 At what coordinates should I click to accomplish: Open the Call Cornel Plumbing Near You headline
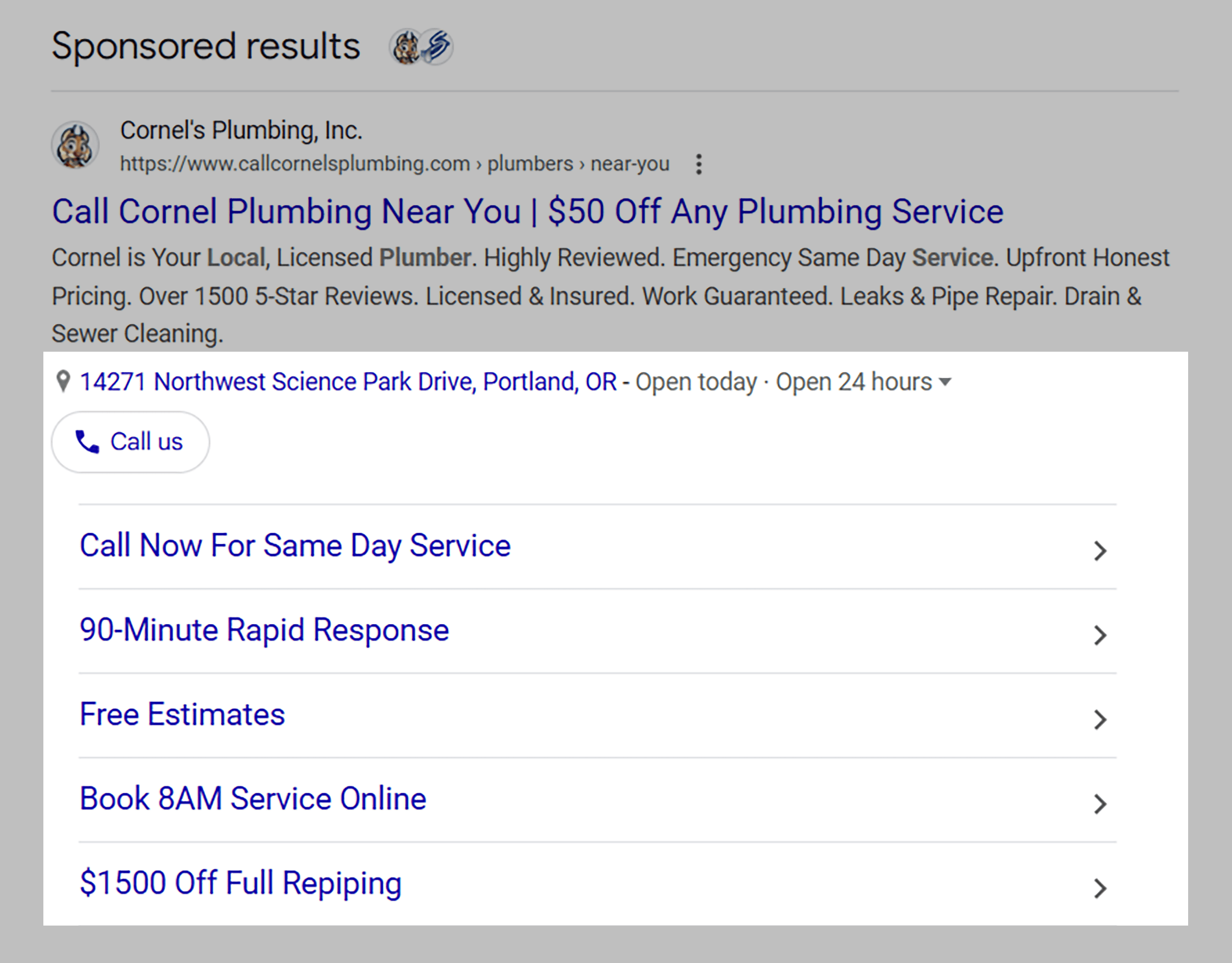527,212
